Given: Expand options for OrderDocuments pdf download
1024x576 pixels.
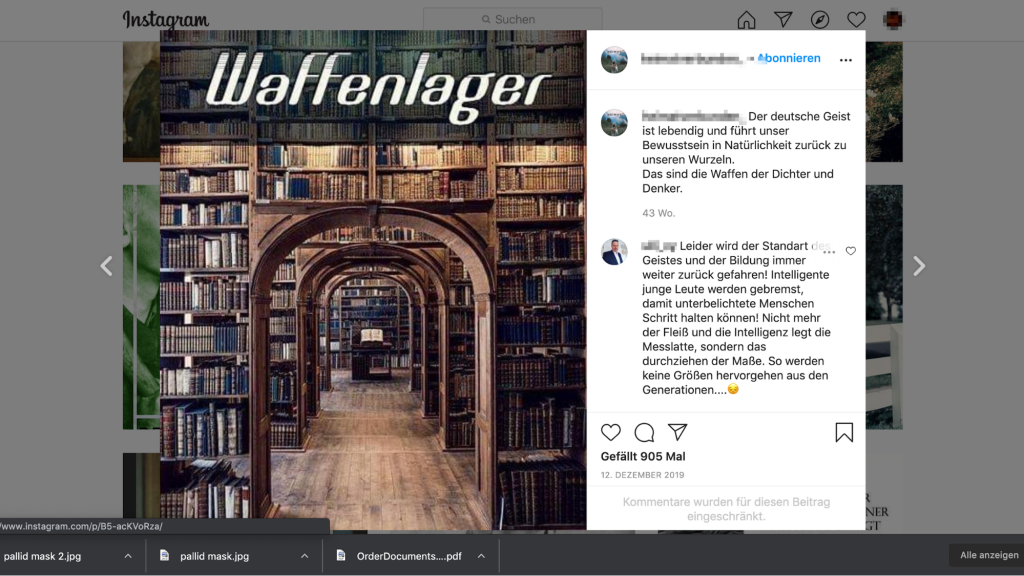Looking at the screenshot, I should [481, 556].
